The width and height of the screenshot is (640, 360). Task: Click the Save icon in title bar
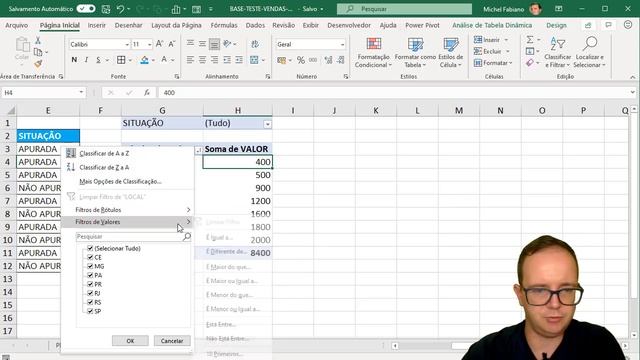point(106,9)
